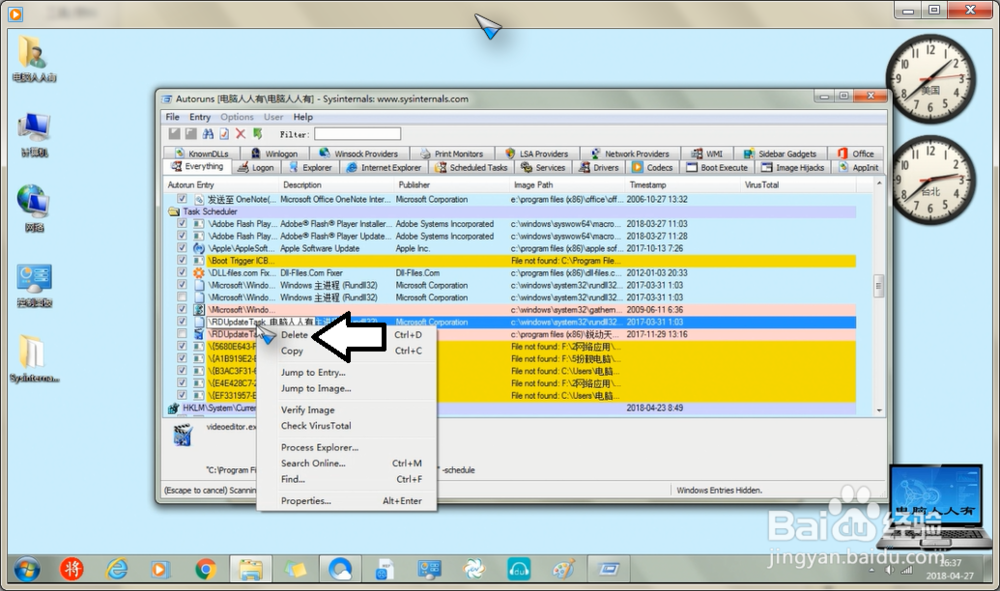The image size is (1000, 591).
Task: Click the Filter input field
Action: click(x=357, y=134)
